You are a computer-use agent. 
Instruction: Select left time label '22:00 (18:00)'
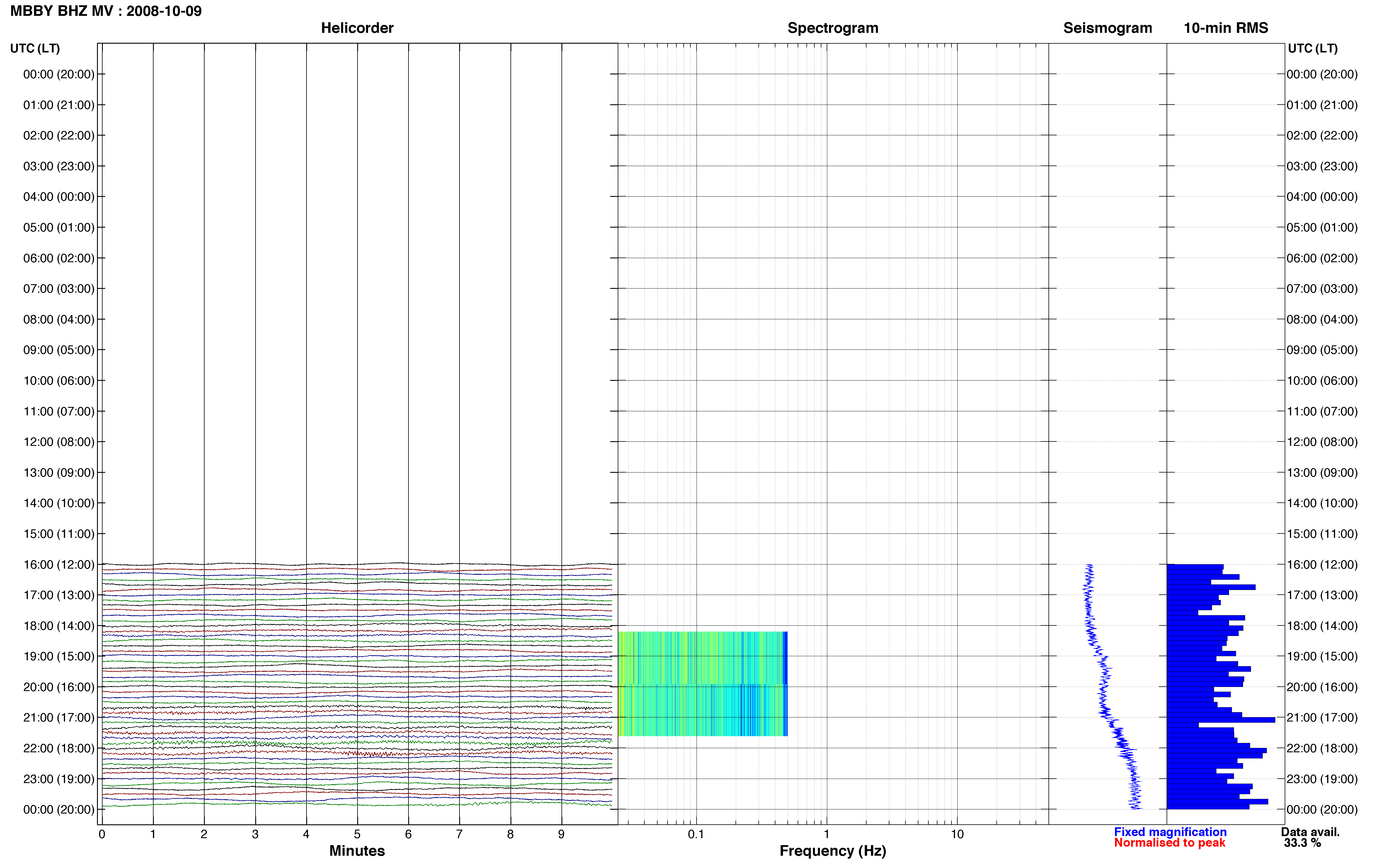click(x=59, y=748)
